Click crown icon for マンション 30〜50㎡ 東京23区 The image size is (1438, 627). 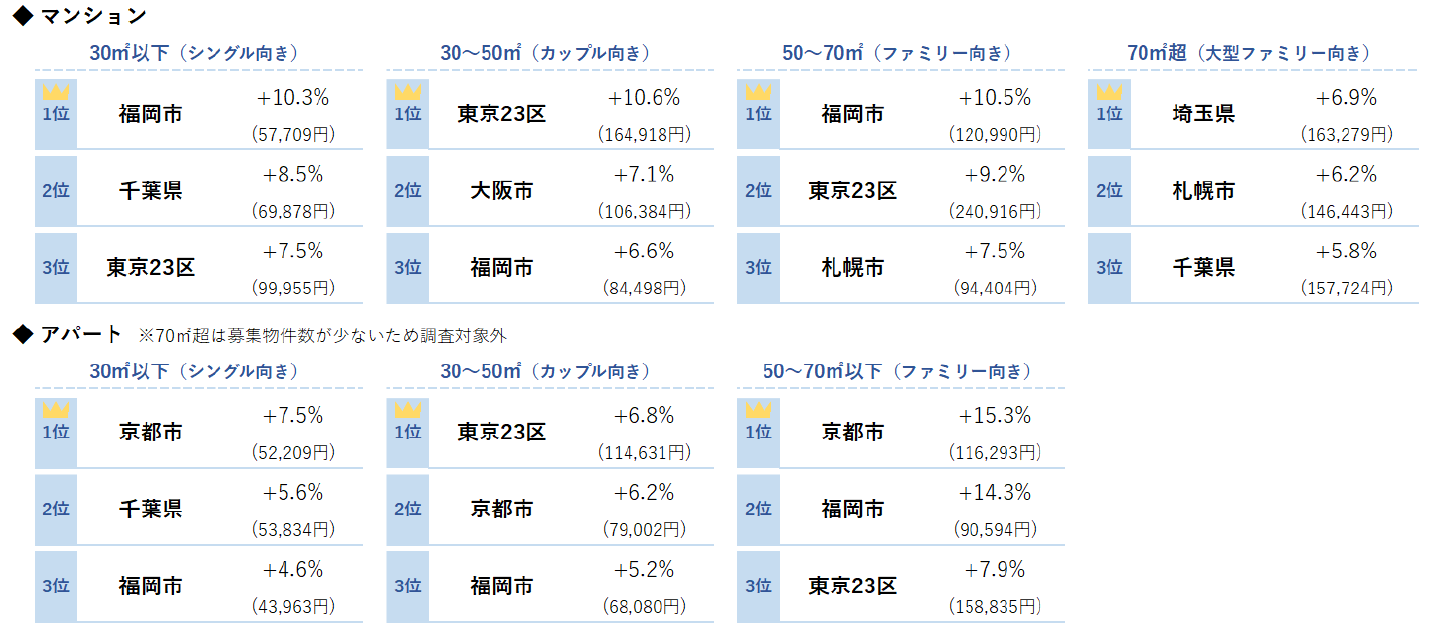tap(408, 92)
